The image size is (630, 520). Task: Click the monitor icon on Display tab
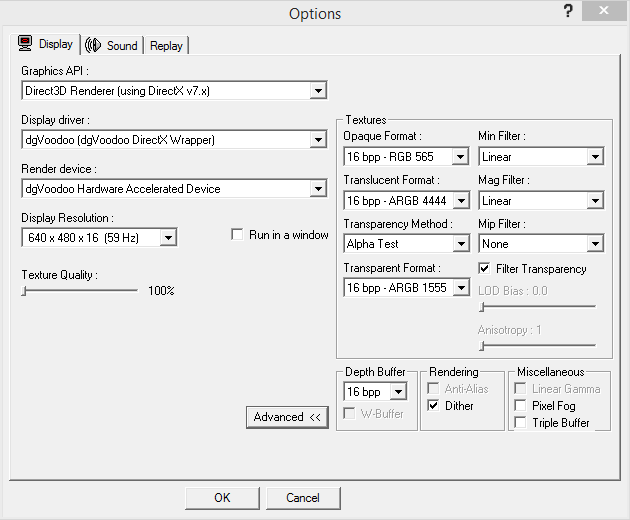coord(26,43)
